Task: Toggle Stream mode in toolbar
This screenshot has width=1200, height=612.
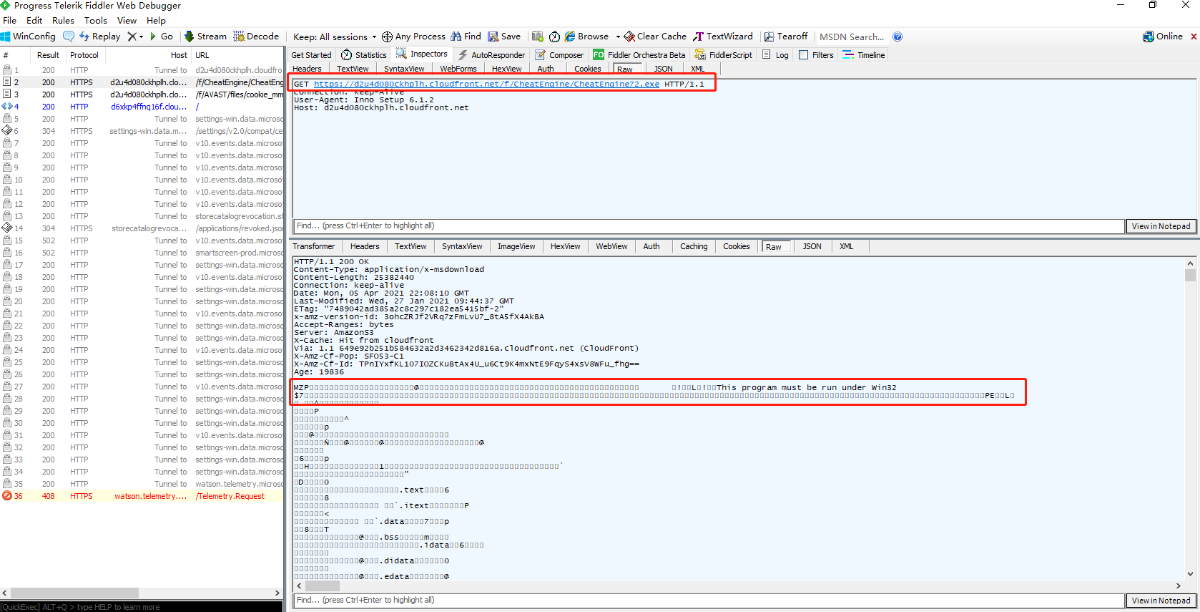Action: tap(205, 36)
